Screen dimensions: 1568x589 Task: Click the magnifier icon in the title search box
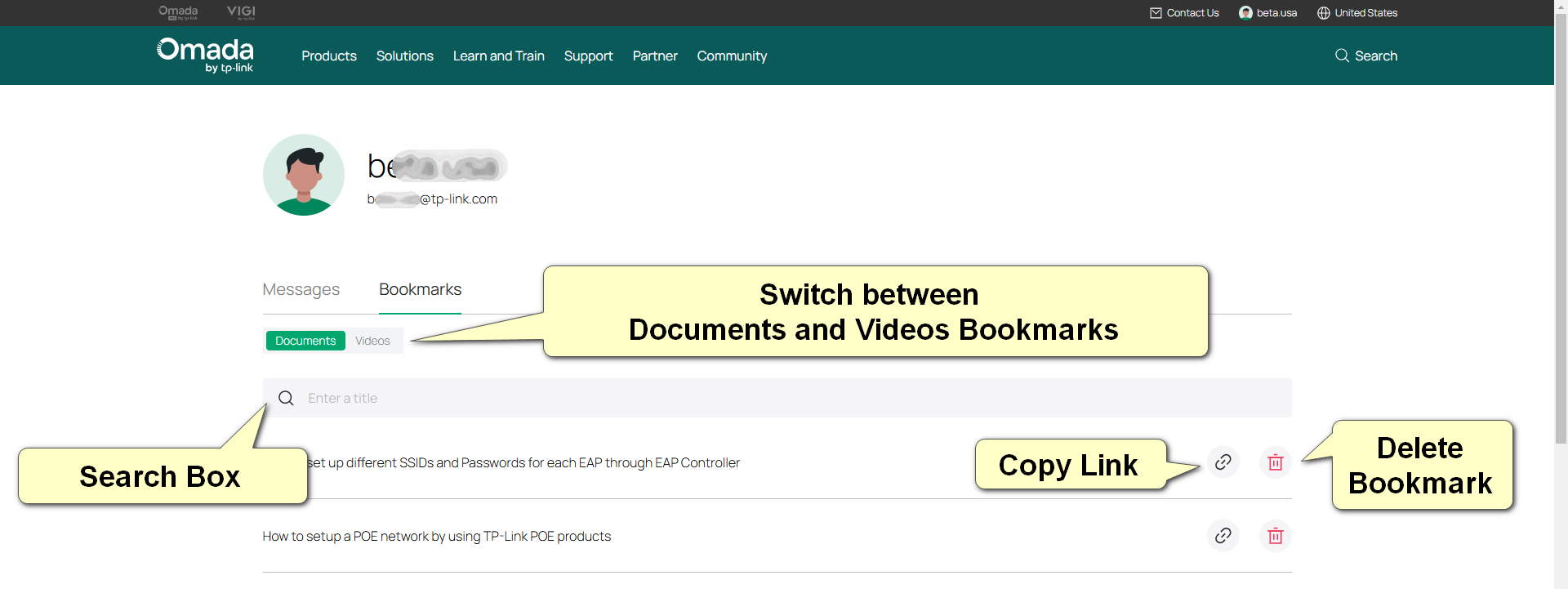pyautogui.click(x=286, y=398)
